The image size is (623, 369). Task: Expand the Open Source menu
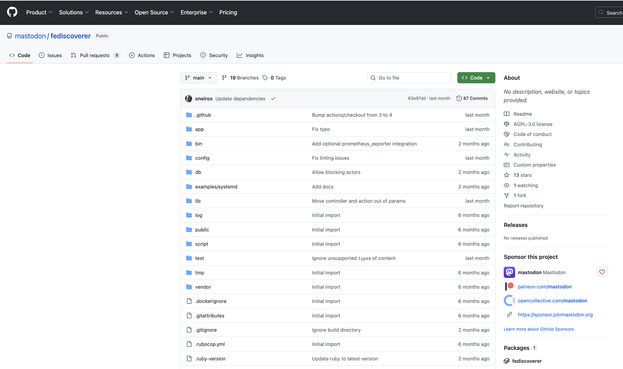[x=154, y=12]
